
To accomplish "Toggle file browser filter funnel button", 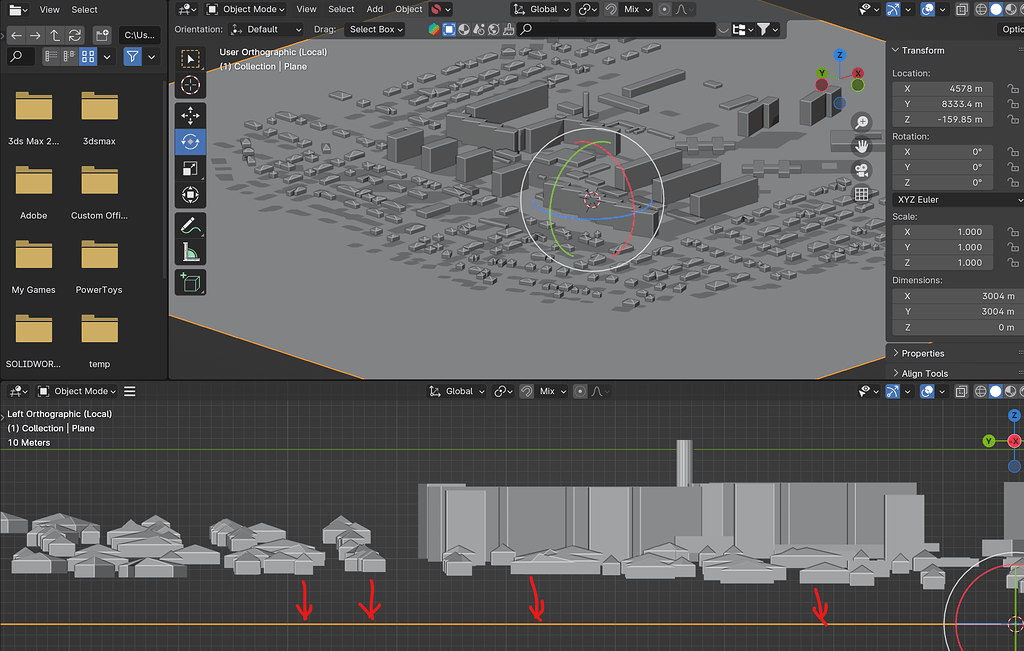I will 133,57.
